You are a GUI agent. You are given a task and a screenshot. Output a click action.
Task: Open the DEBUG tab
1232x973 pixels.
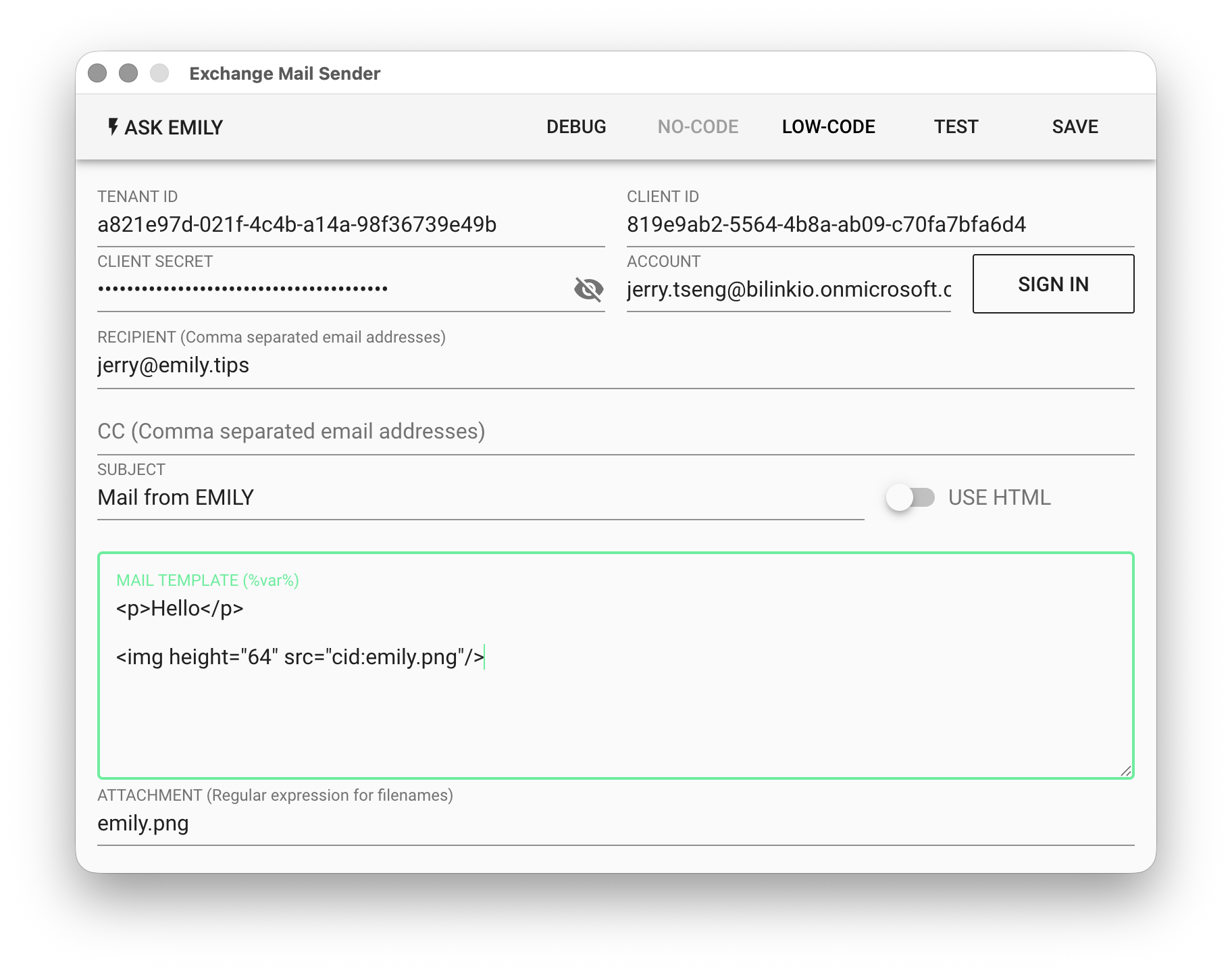(x=575, y=127)
